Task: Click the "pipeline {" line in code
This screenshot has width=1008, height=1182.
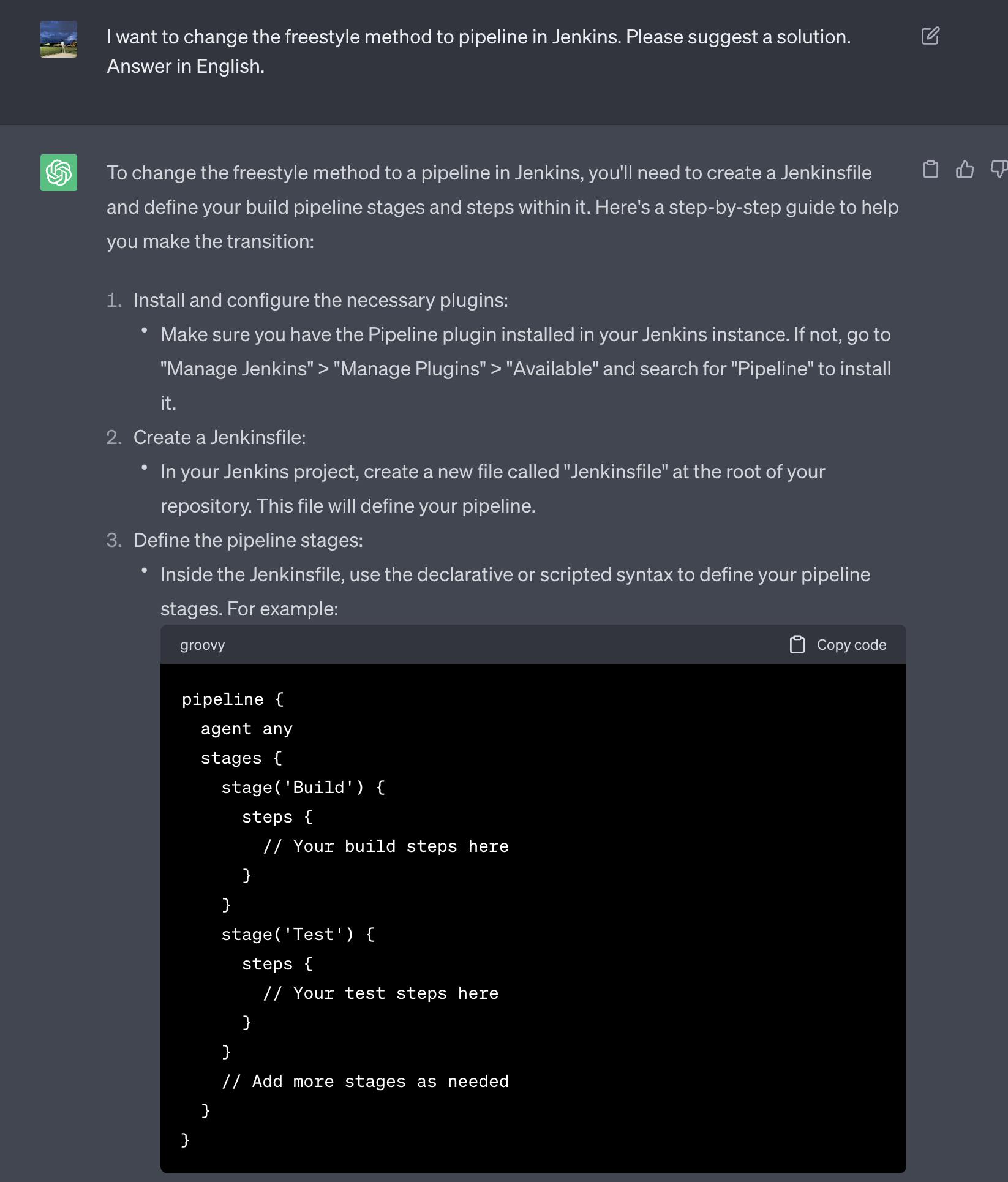Action: click(x=233, y=699)
